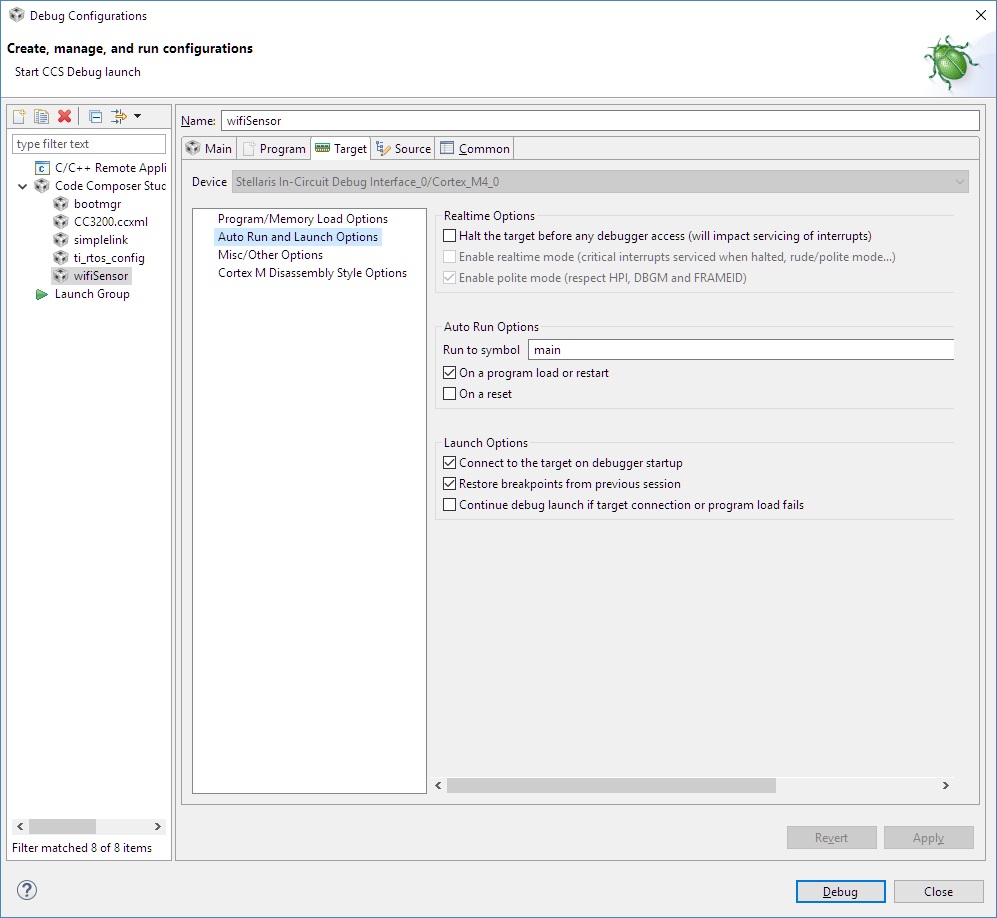Click the Run to symbol input field
The image size is (997, 918).
(x=741, y=350)
